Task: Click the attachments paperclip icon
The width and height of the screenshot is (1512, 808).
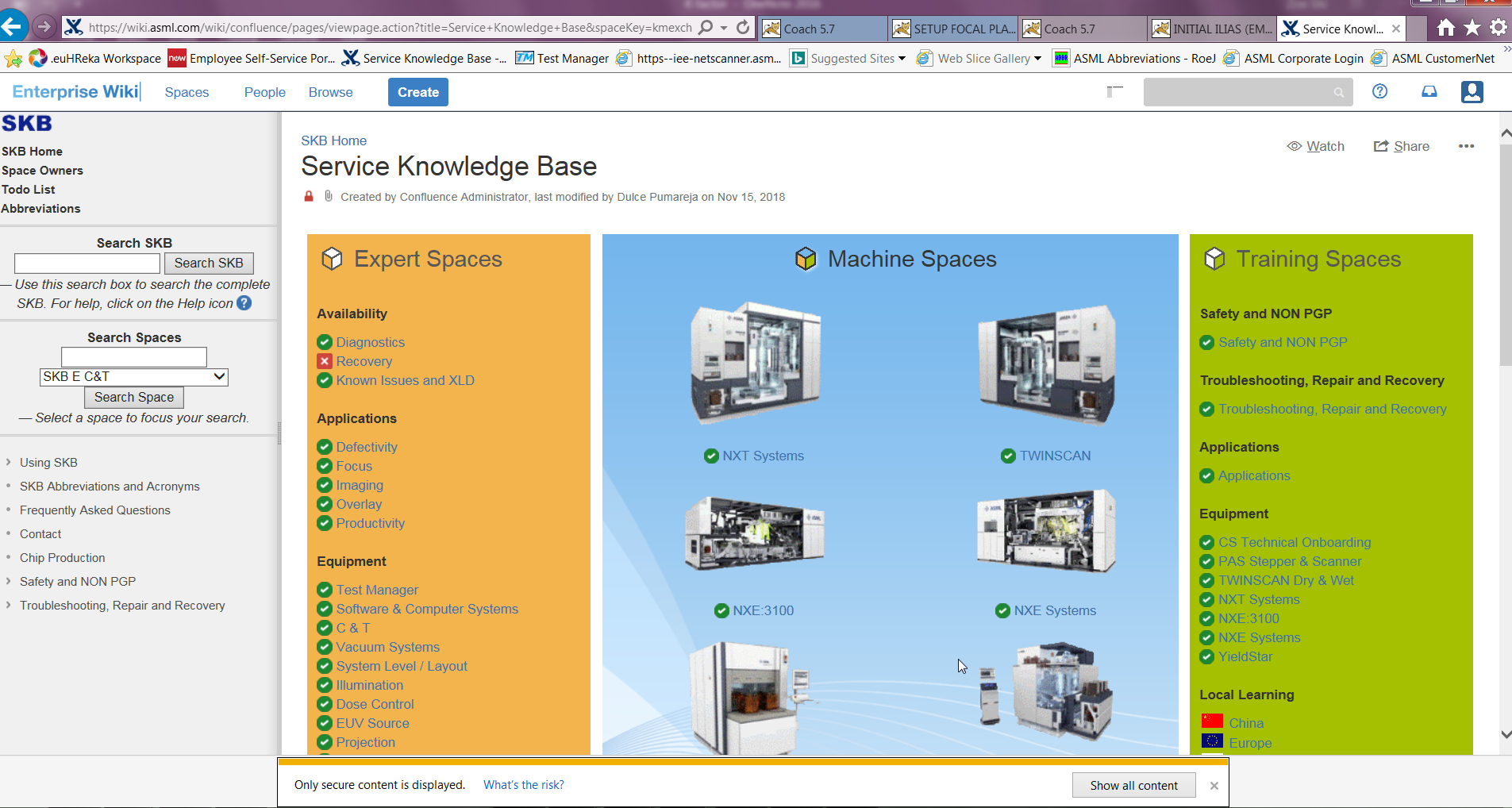Action: pyautogui.click(x=328, y=196)
